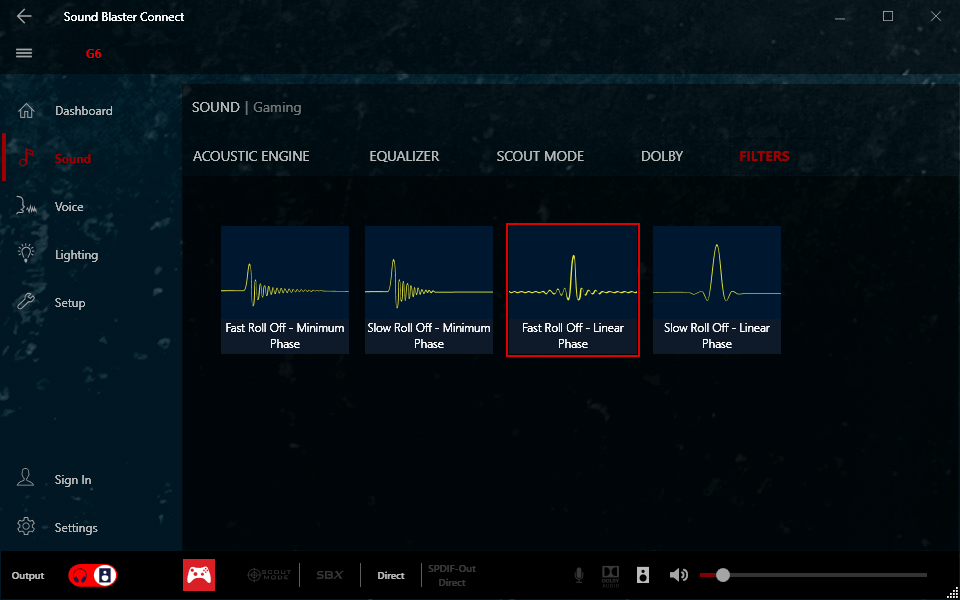The image size is (960, 600).
Task: Close the Sound Blaster Connect window
Action: (936, 17)
